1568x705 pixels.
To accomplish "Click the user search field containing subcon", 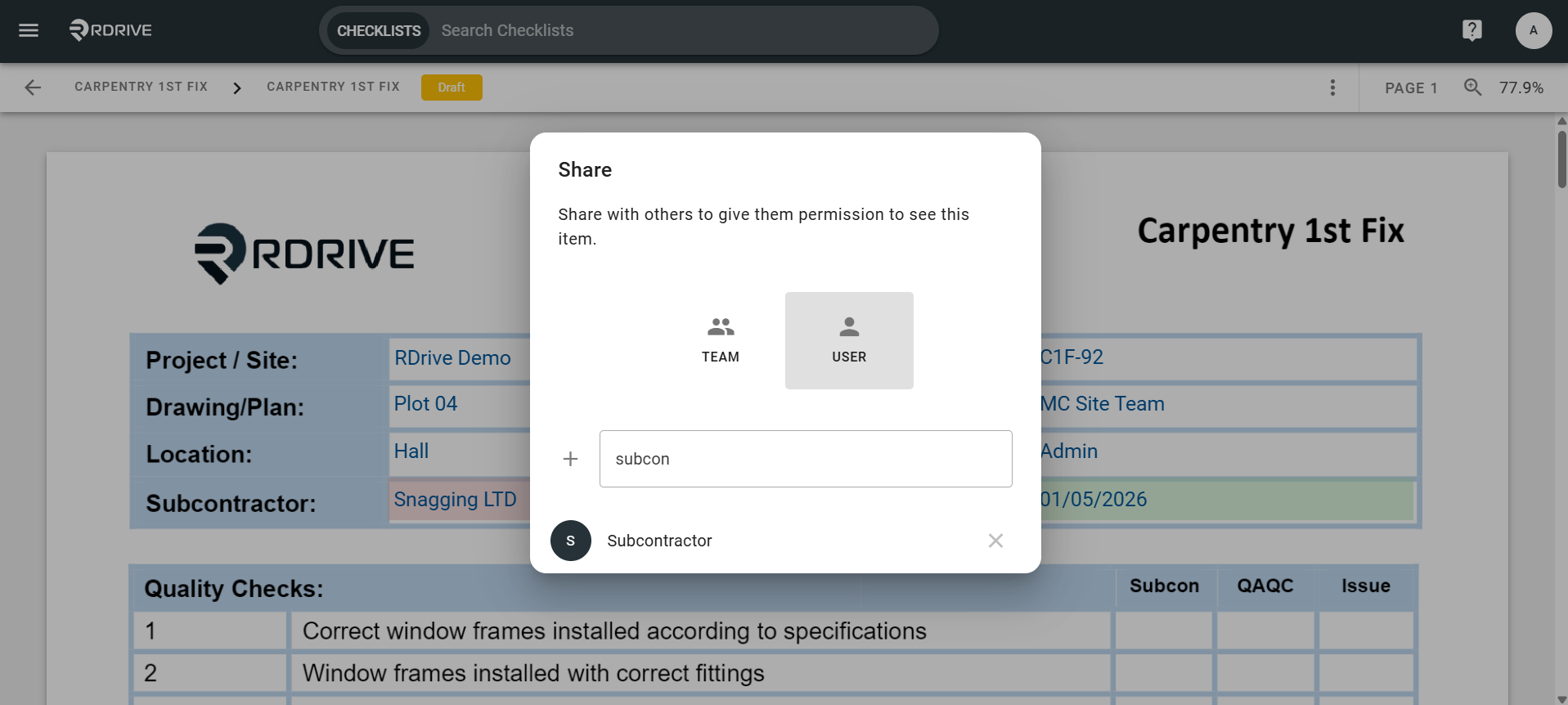I will point(806,459).
